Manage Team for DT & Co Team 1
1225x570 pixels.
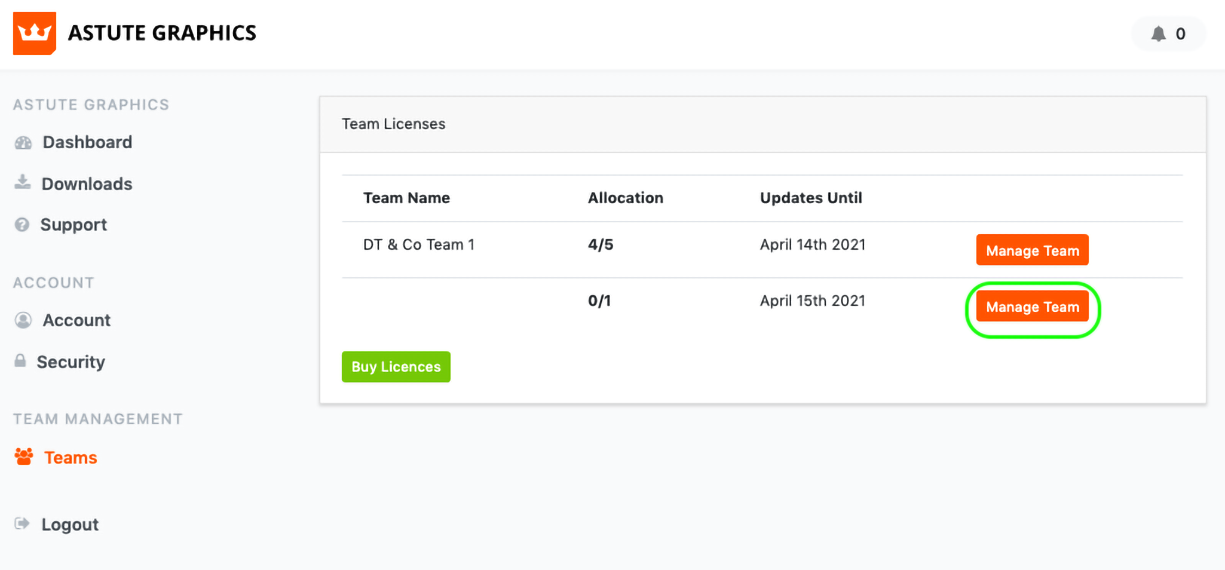(1032, 251)
